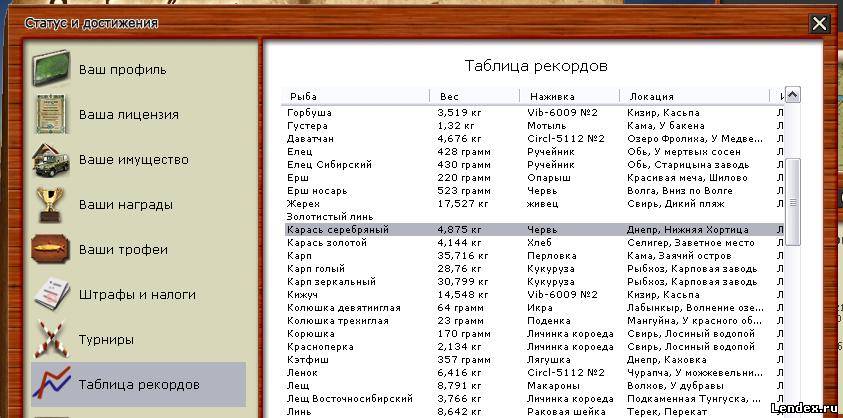Click the records chart graph icon
843x418 pixels.
(51, 383)
